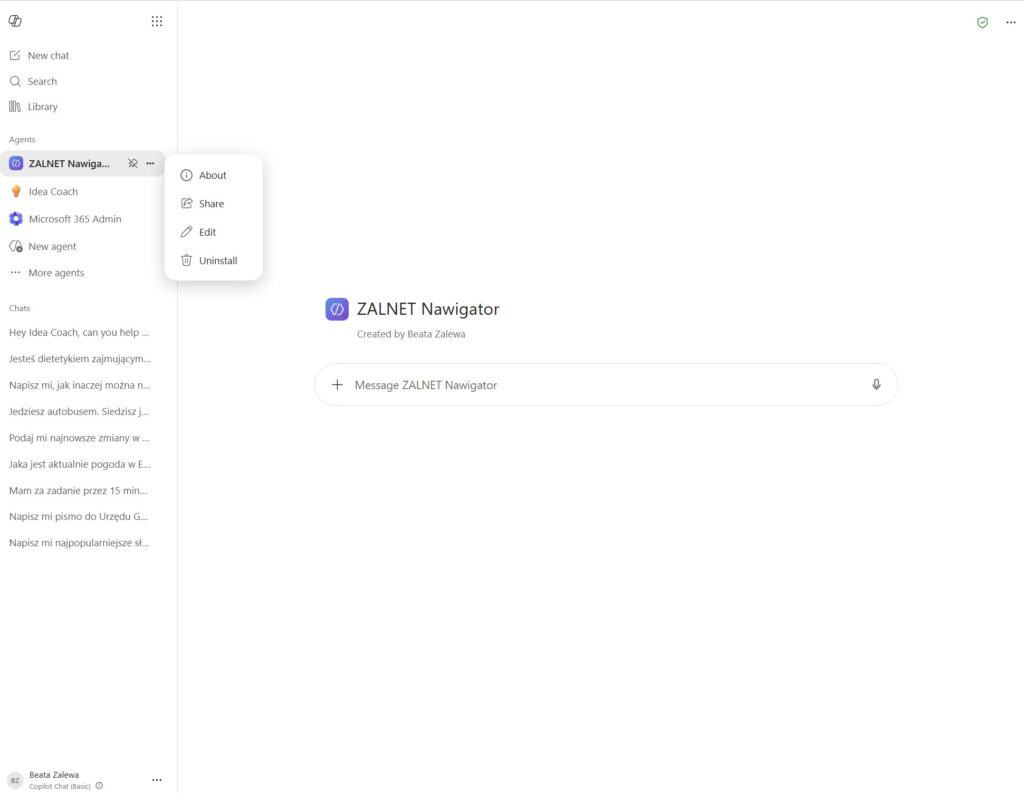Open the apps grid launcher icon
Screen dimensions: 1024x793
coord(157,22)
